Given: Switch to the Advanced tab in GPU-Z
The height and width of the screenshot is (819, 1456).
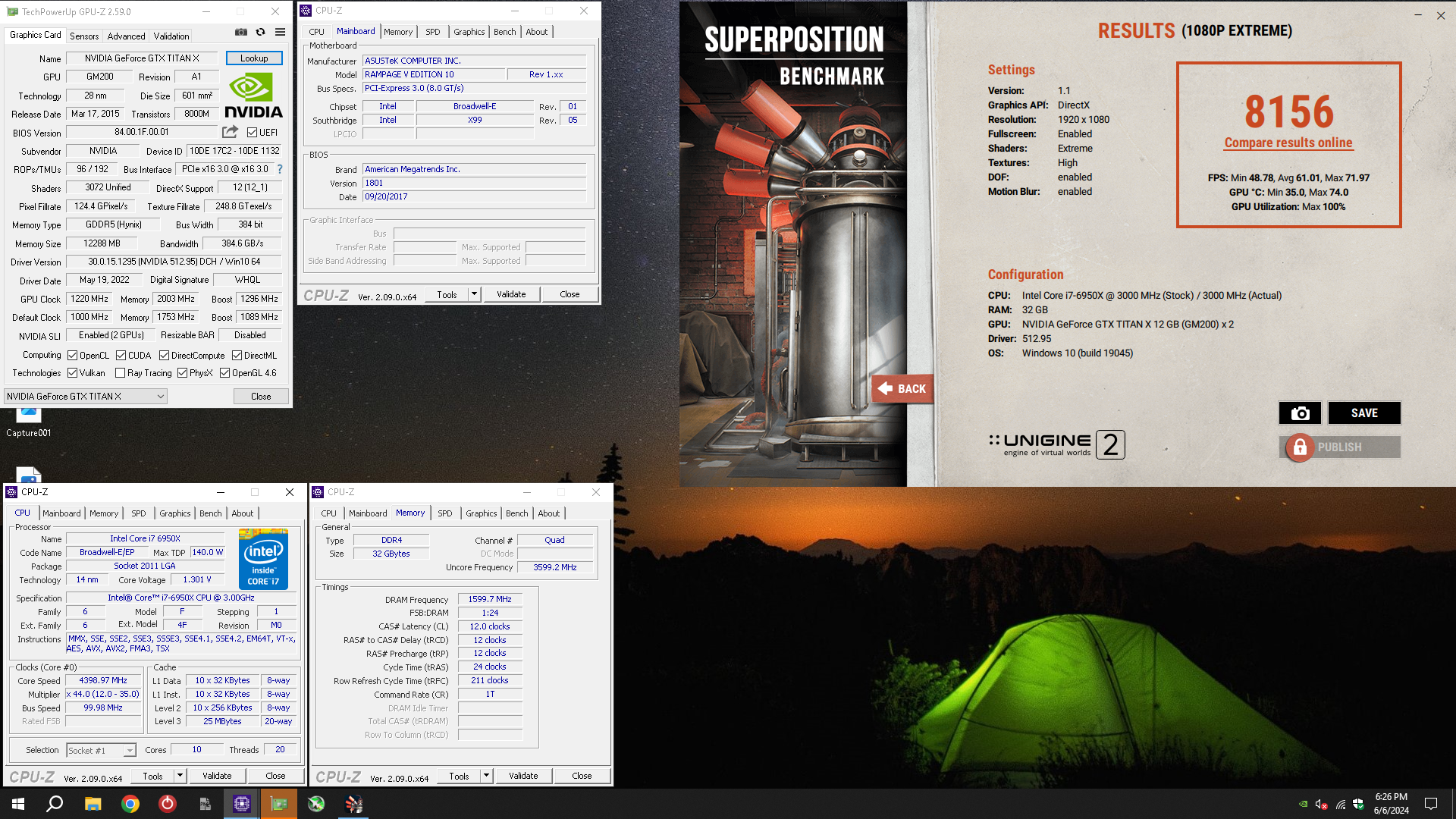Looking at the screenshot, I should point(126,36).
